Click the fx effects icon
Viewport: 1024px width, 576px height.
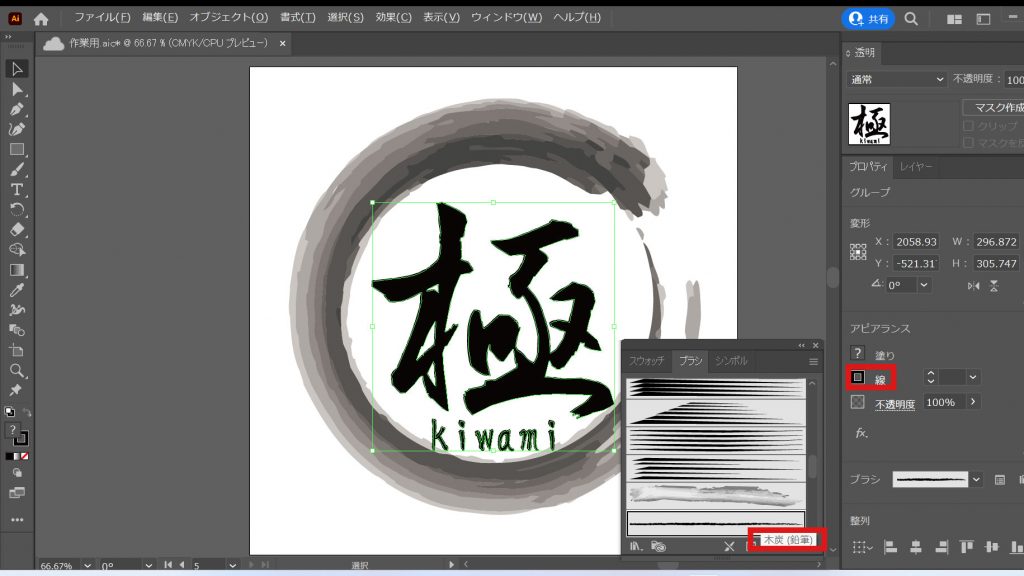tap(861, 432)
